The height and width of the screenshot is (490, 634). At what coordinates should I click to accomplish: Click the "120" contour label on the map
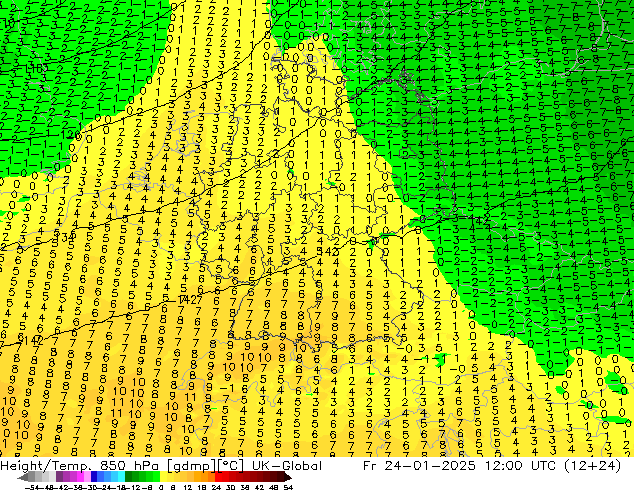pos(73,135)
